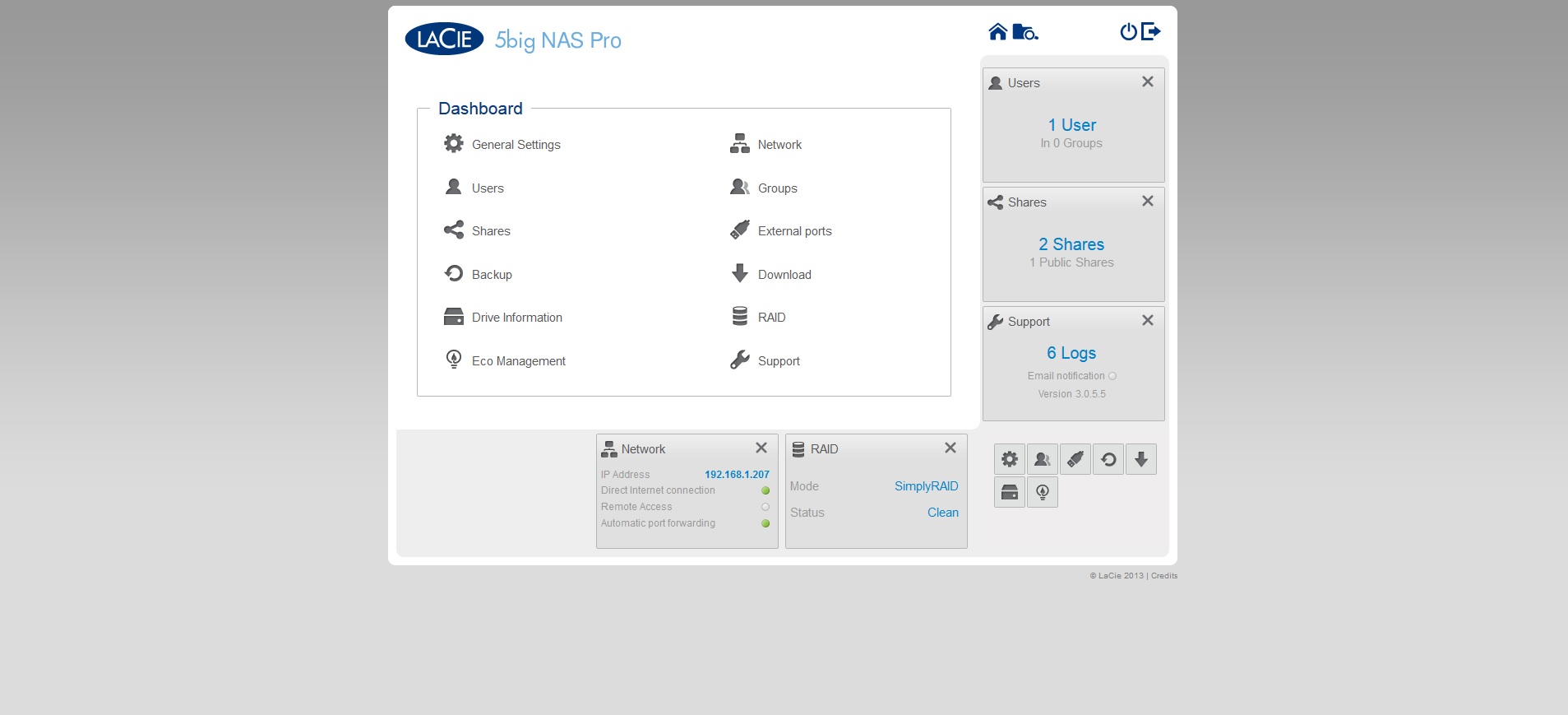Click the Users widget header icon

click(996, 83)
